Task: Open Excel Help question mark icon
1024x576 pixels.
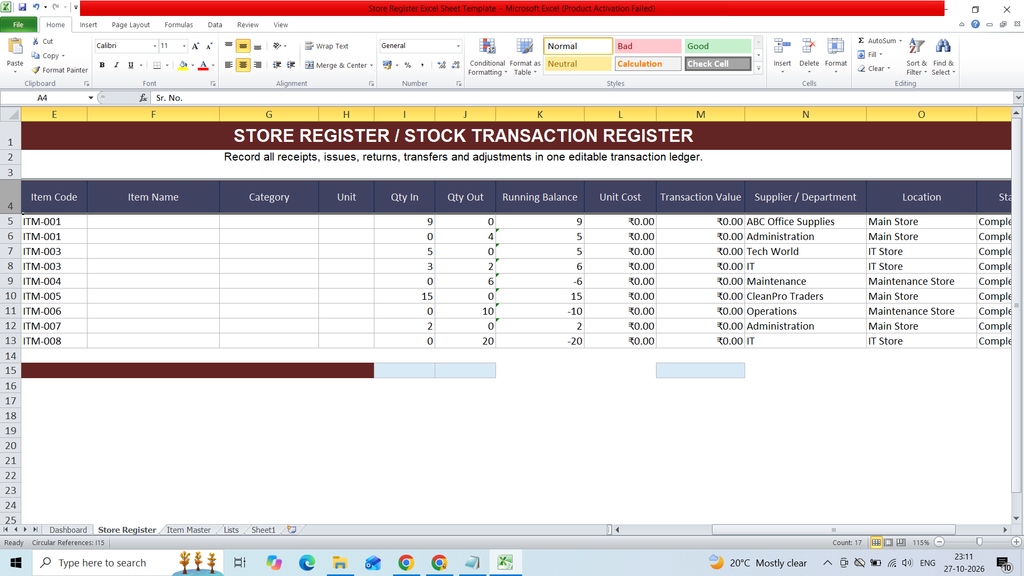Action: pos(975,24)
